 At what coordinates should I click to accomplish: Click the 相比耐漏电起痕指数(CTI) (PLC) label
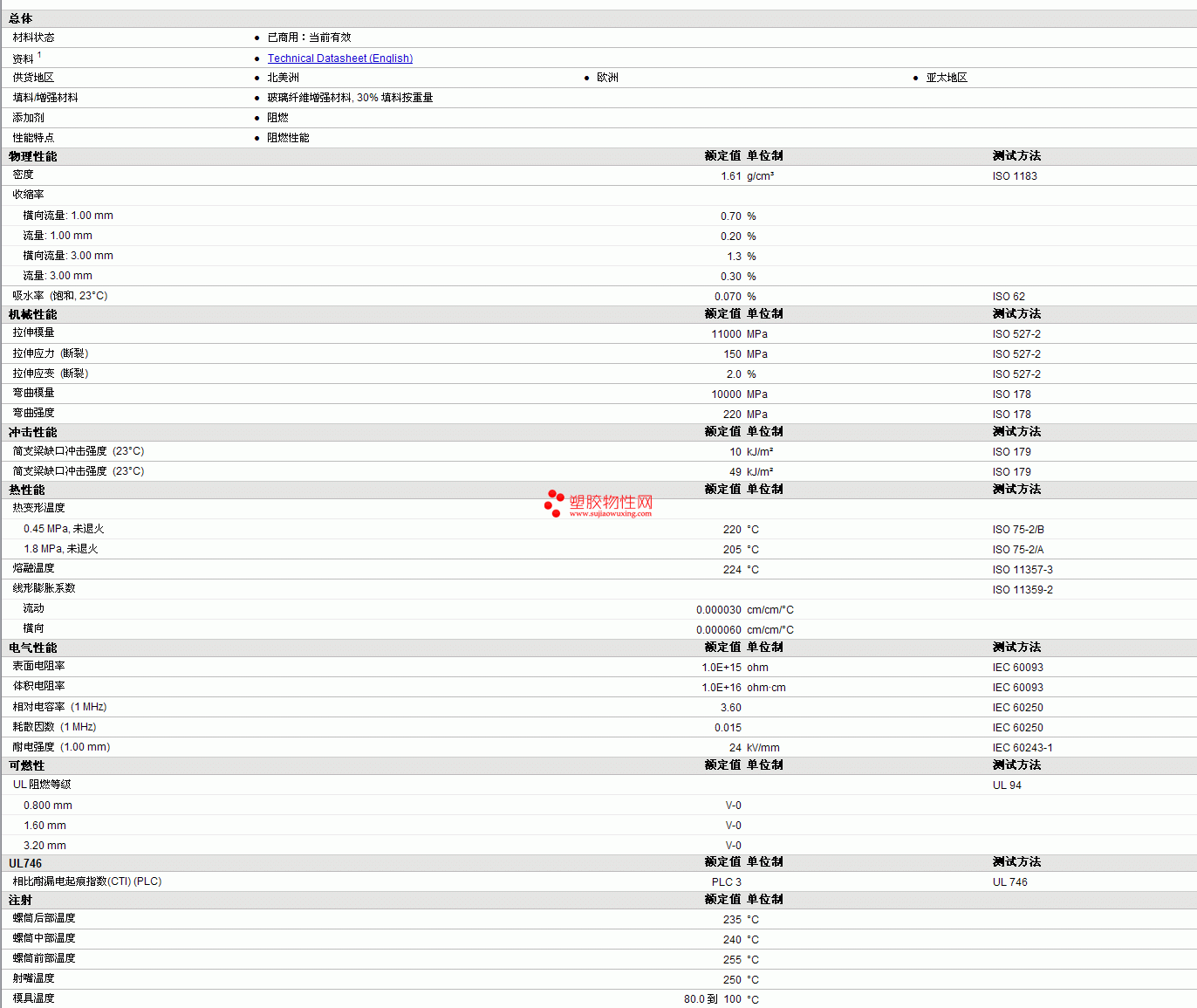pos(87,881)
